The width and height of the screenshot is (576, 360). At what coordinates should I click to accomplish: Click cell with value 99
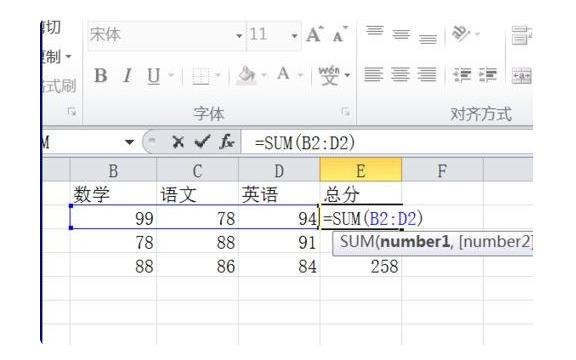(x=113, y=218)
